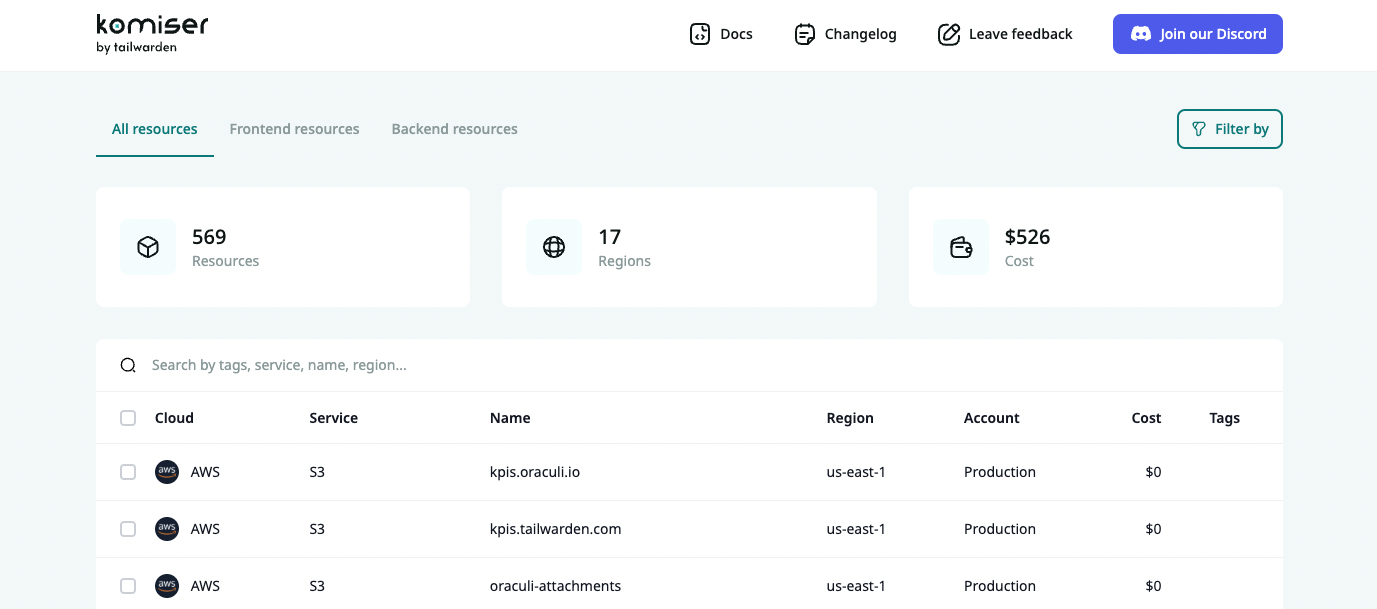Tick the oraculi-attachments row checkbox
This screenshot has width=1377, height=609.
point(128,586)
